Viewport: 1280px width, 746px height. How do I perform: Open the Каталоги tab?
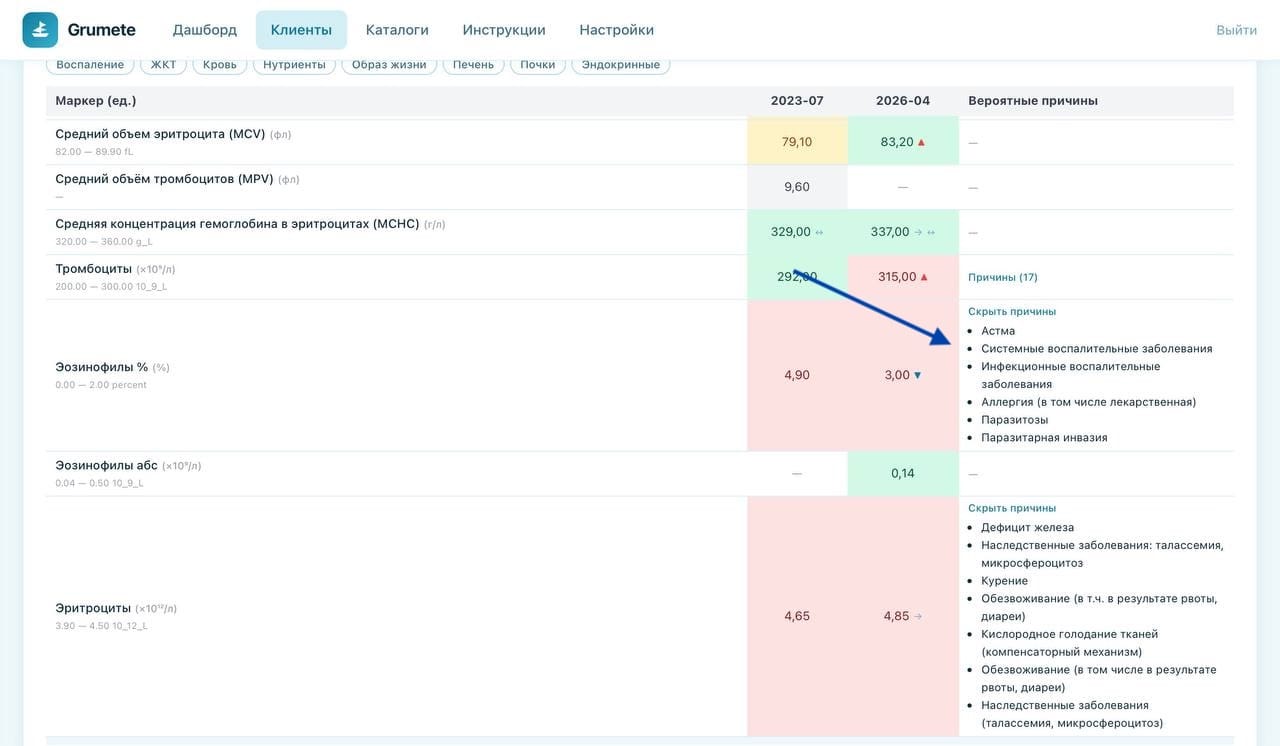click(397, 30)
